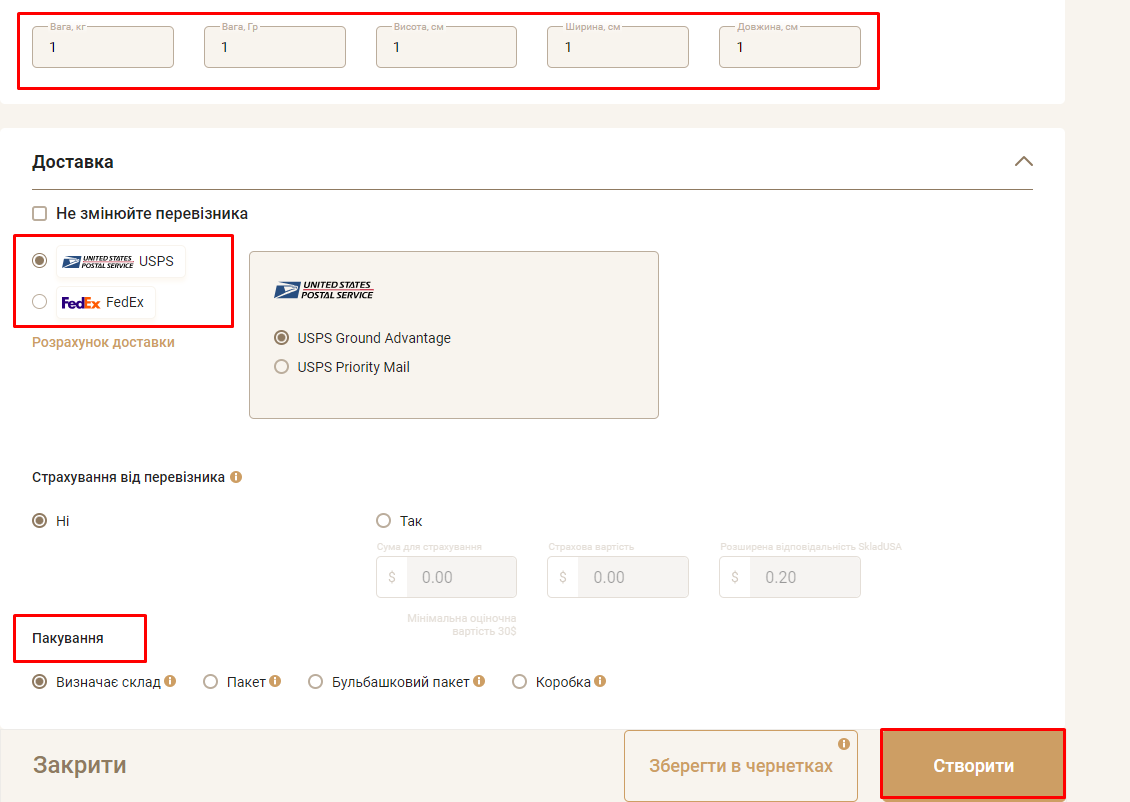Viewport: 1130px width, 802px height.
Task: Select Пакет packaging option
Action: [x=210, y=682]
